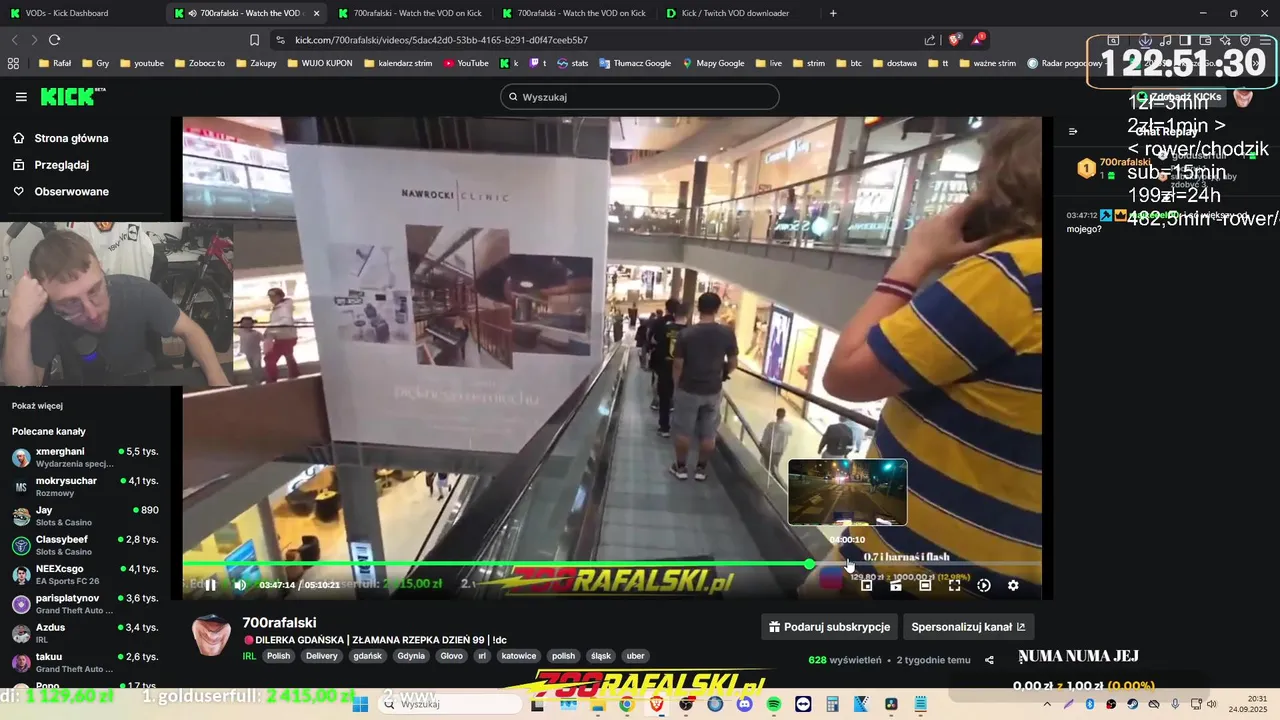
Task: Open the NEEXcsgo recommended channel
Action: click(x=85, y=574)
